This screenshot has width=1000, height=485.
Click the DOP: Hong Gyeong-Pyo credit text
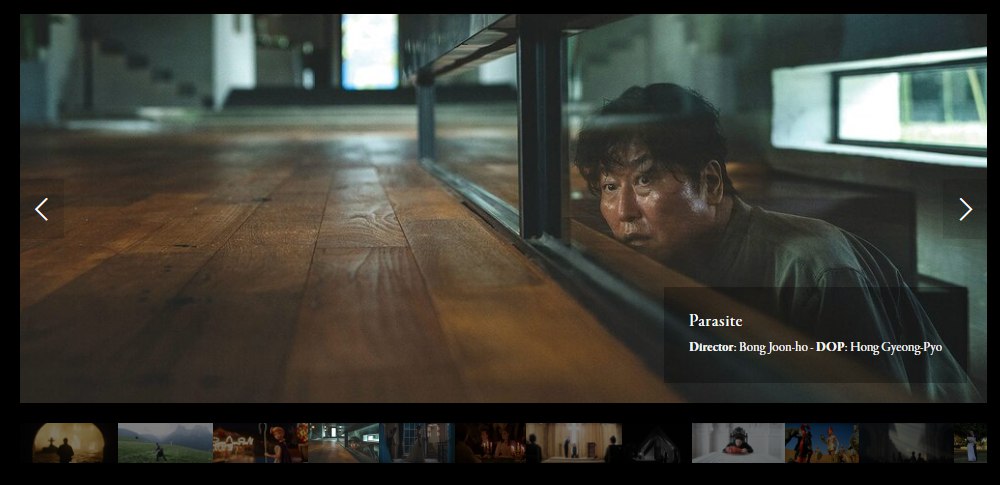(879, 347)
